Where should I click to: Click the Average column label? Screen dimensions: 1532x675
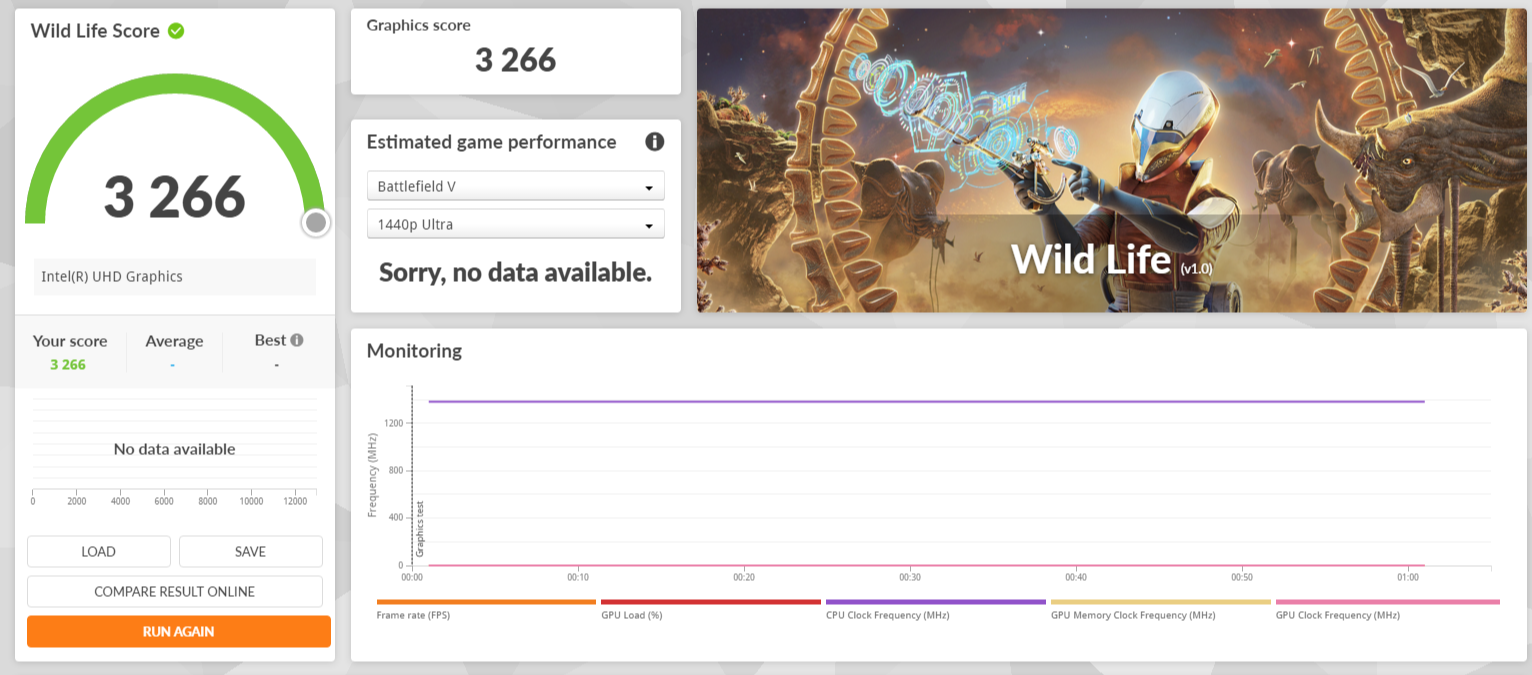pos(174,341)
